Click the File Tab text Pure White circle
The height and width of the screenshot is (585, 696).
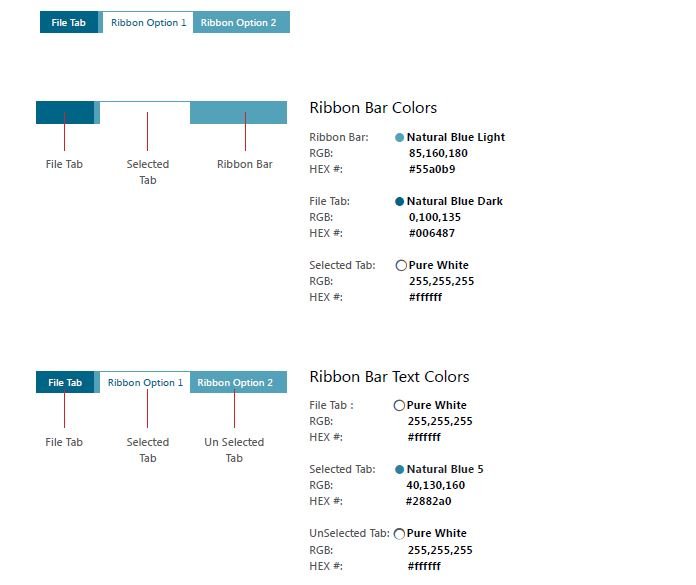click(x=399, y=405)
